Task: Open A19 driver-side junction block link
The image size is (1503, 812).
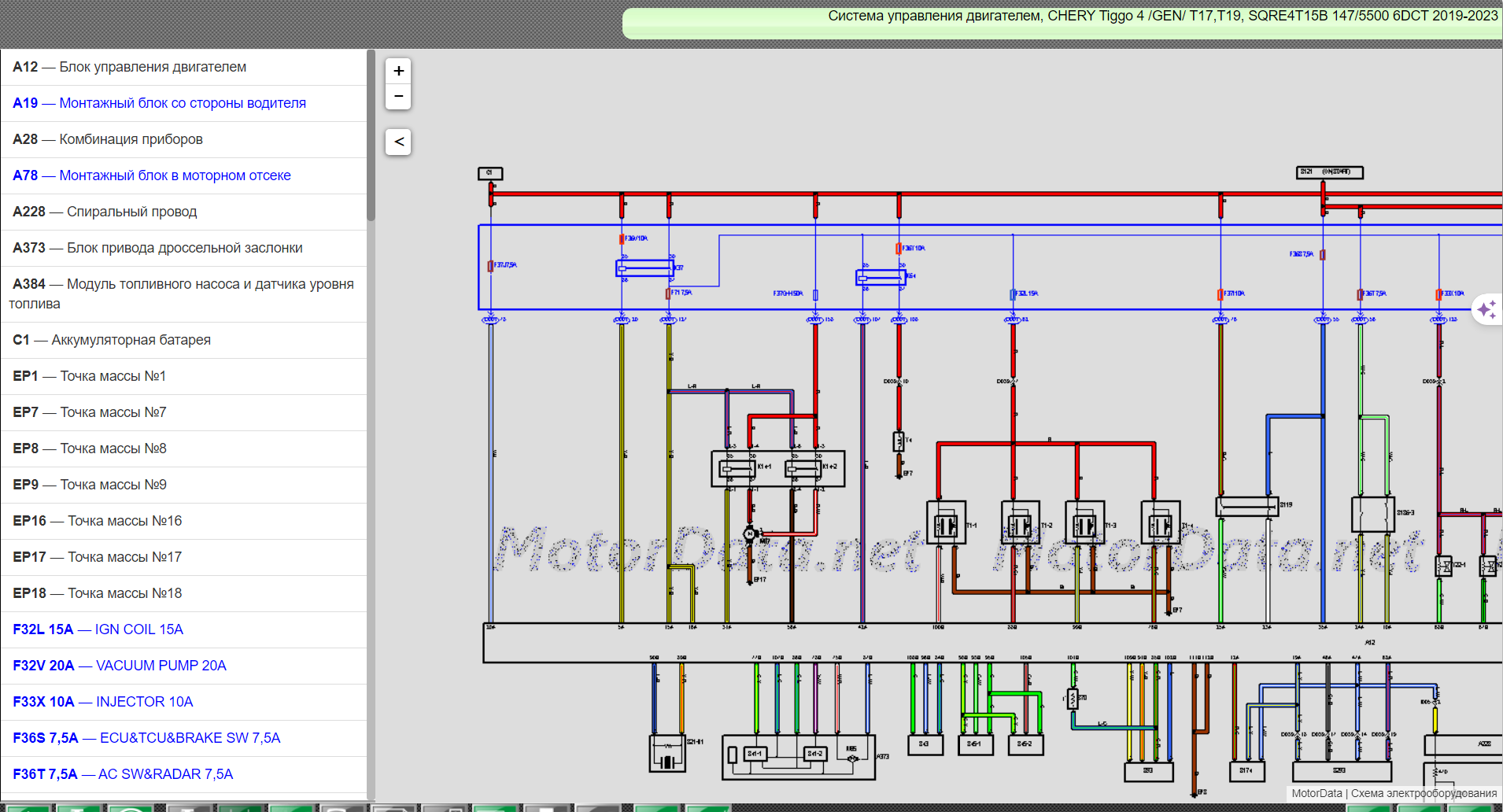Action: click(x=159, y=103)
